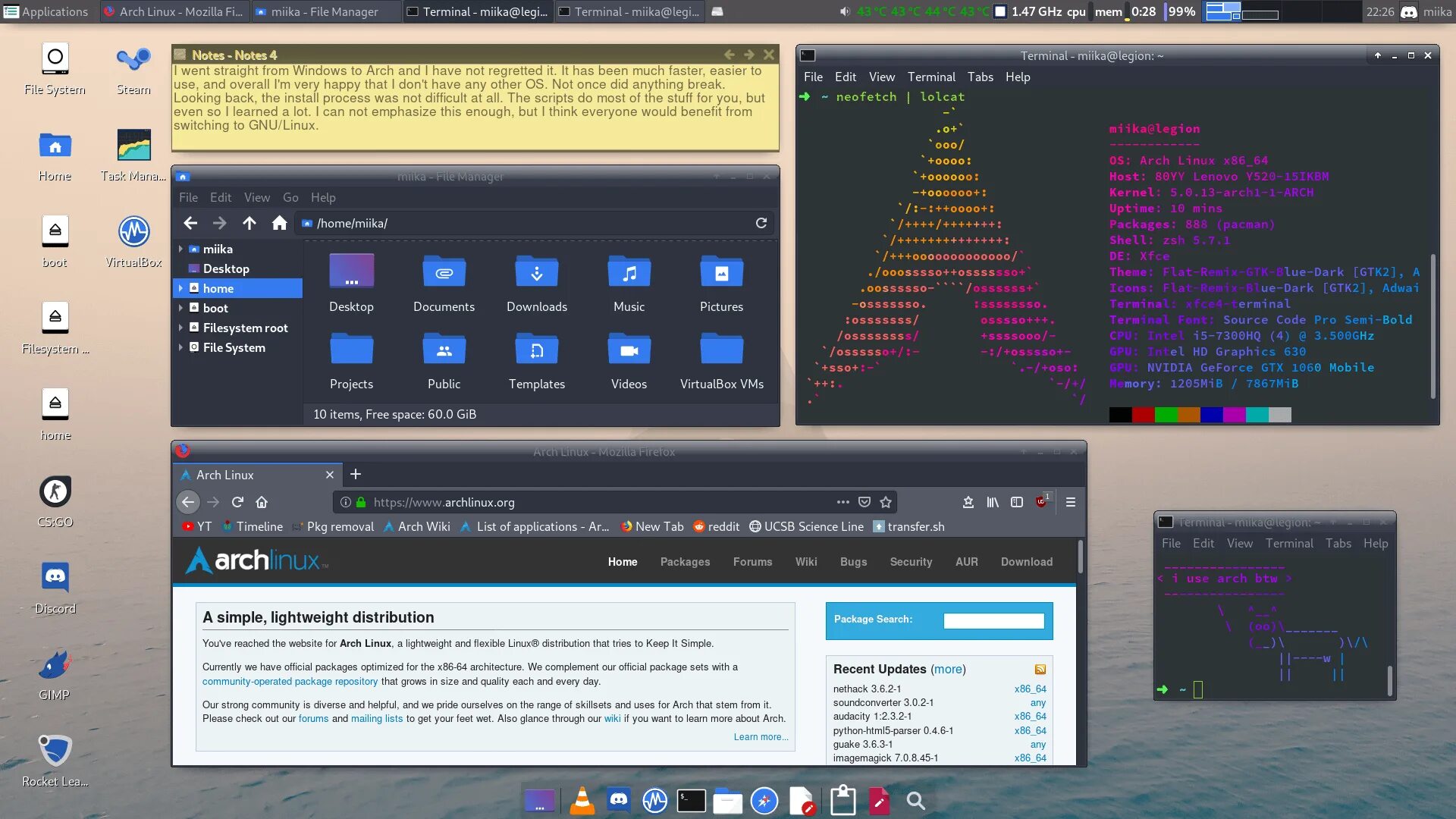1456x819 pixels.
Task: Expand the home tree item
Action: tap(180, 288)
